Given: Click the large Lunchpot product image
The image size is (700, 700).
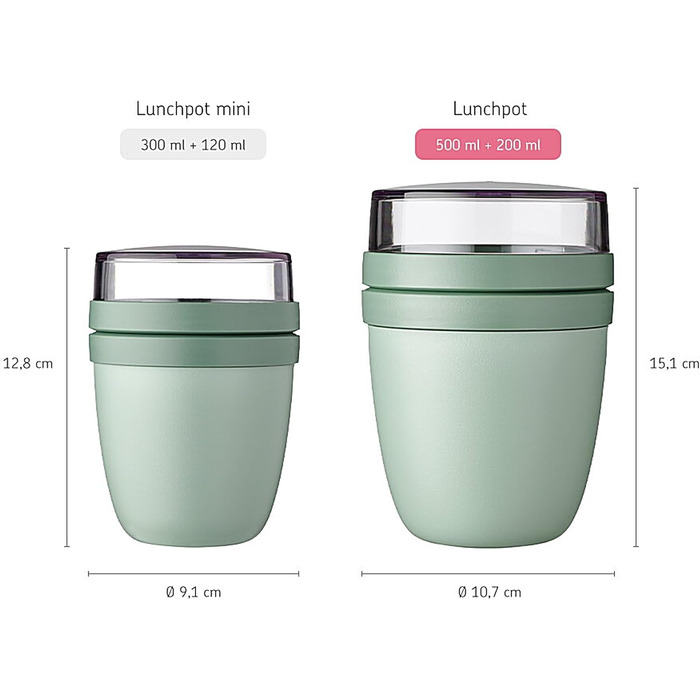Looking at the screenshot, I should (x=488, y=365).
